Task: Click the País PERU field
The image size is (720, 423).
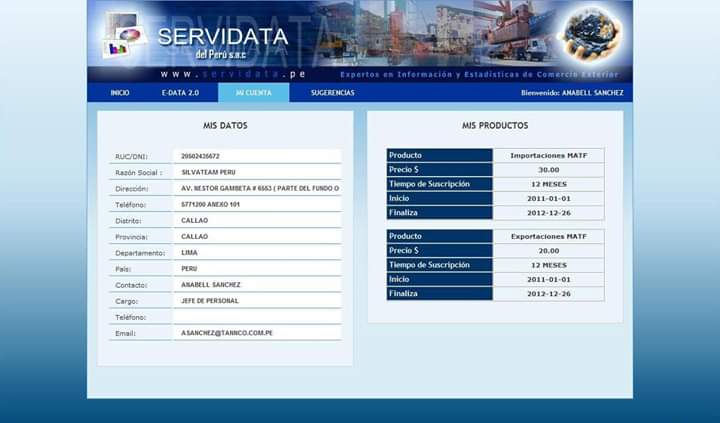Action: coord(257,268)
